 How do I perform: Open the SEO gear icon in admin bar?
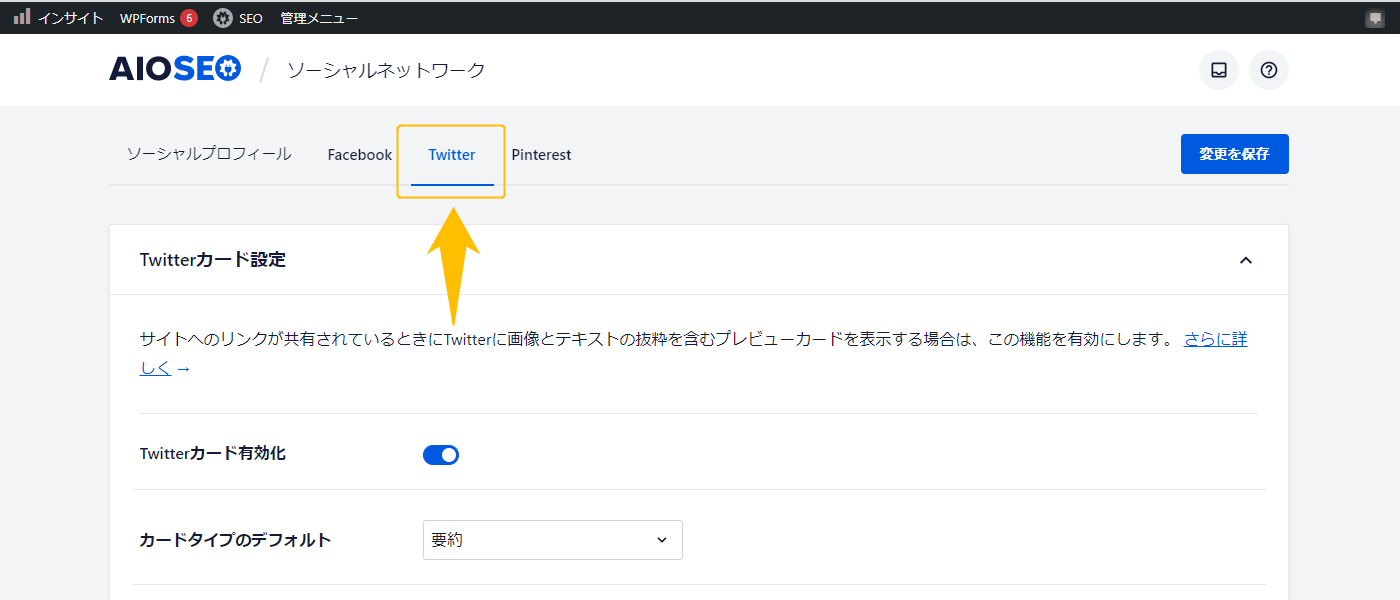(x=222, y=18)
